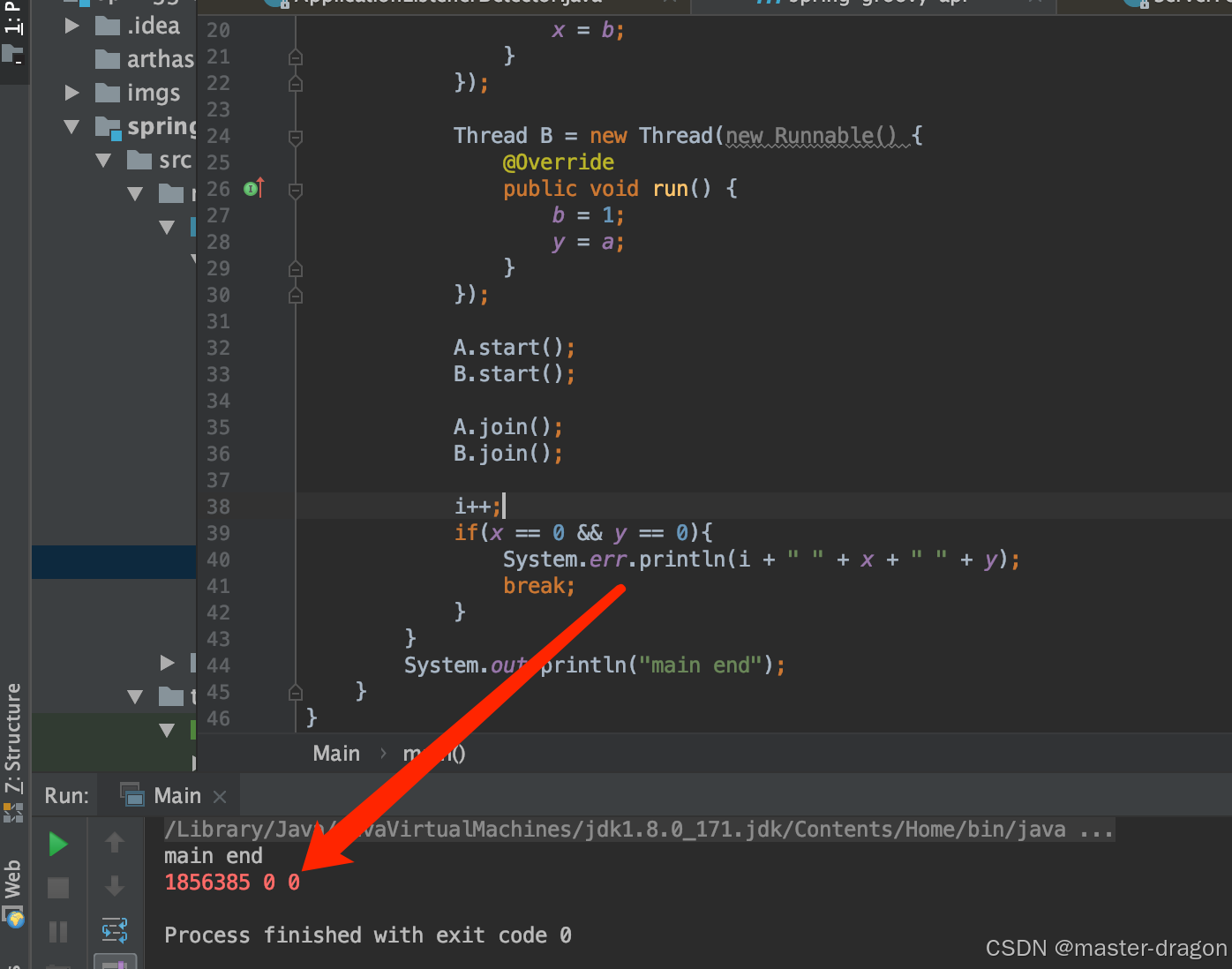Select the Main tab in Run panel
1232x969 pixels.
[x=175, y=796]
